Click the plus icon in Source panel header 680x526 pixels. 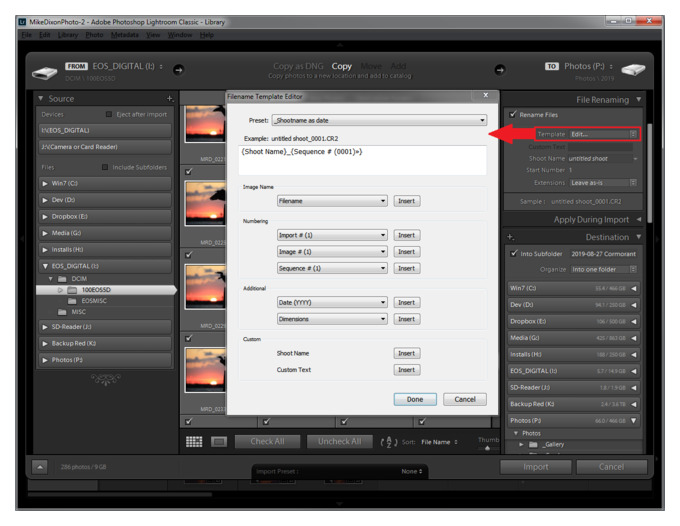point(170,99)
